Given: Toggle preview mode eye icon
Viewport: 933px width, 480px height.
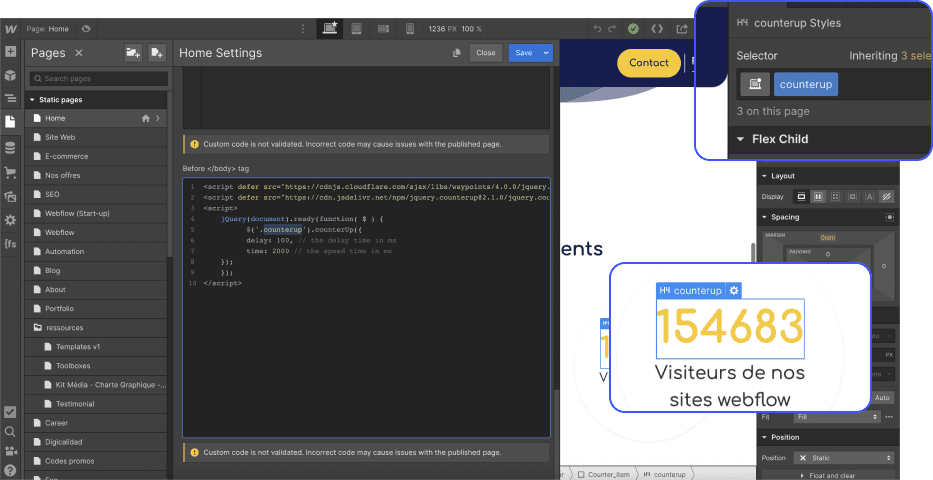Looking at the screenshot, I should [86, 29].
